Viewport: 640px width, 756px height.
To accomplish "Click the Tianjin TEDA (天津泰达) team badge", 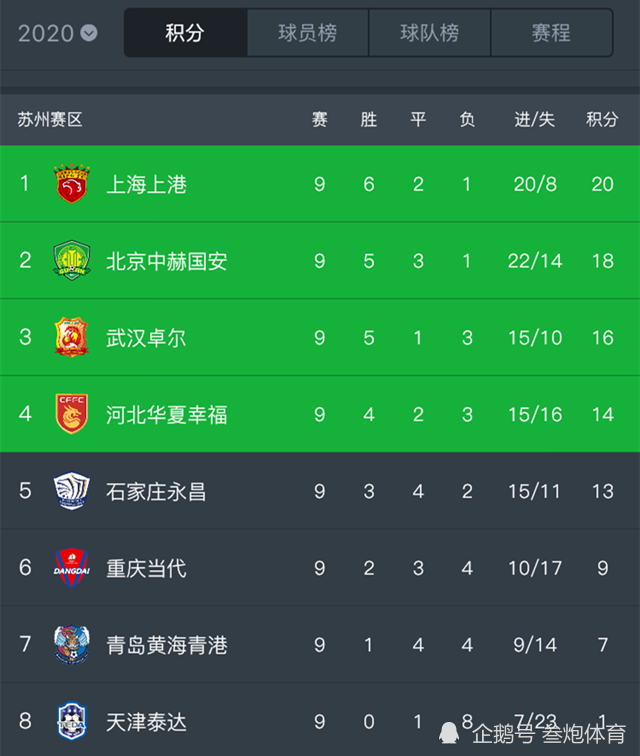I will pos(72,721).
